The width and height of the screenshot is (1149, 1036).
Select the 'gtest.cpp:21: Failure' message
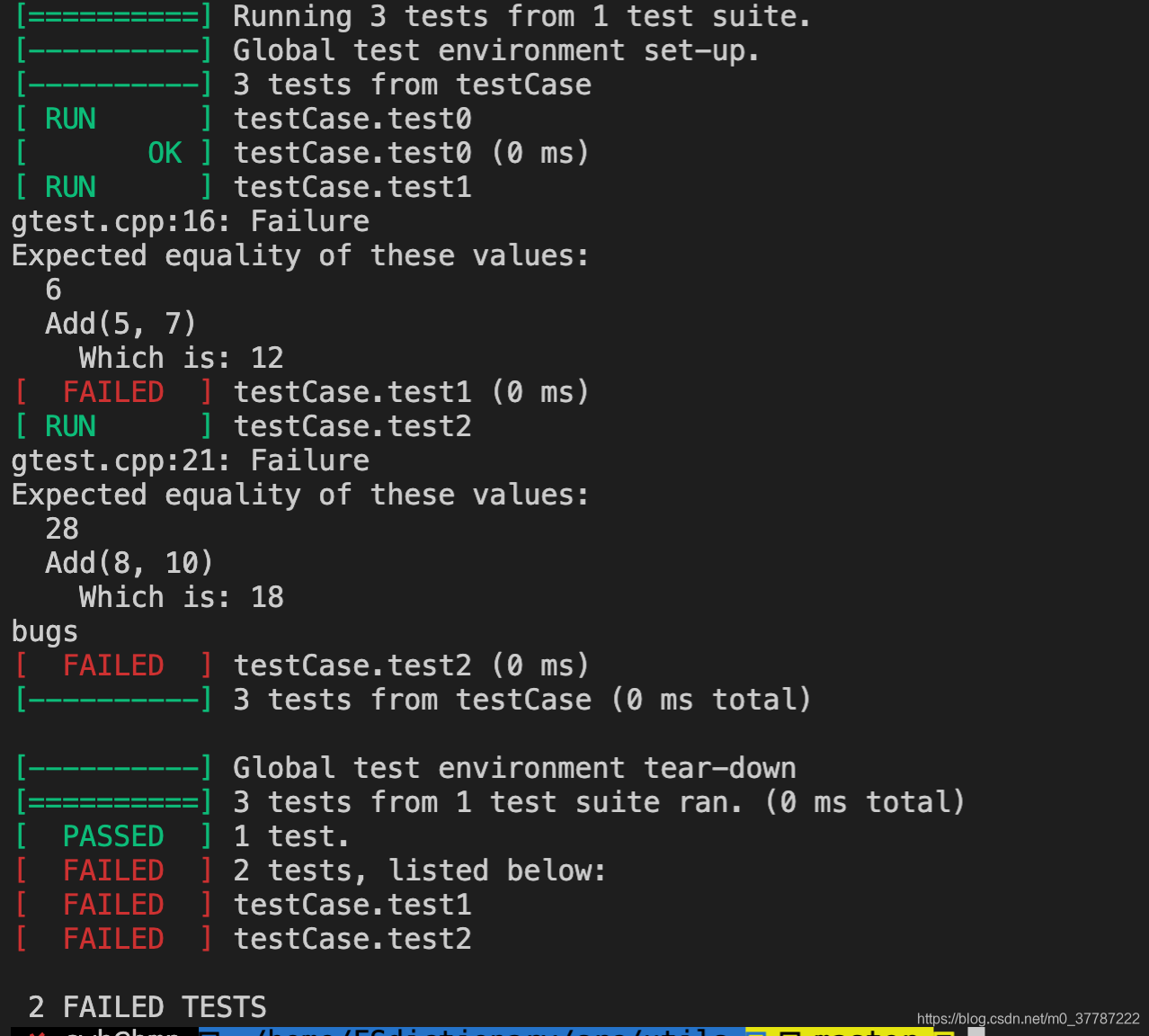pos(190,461)
